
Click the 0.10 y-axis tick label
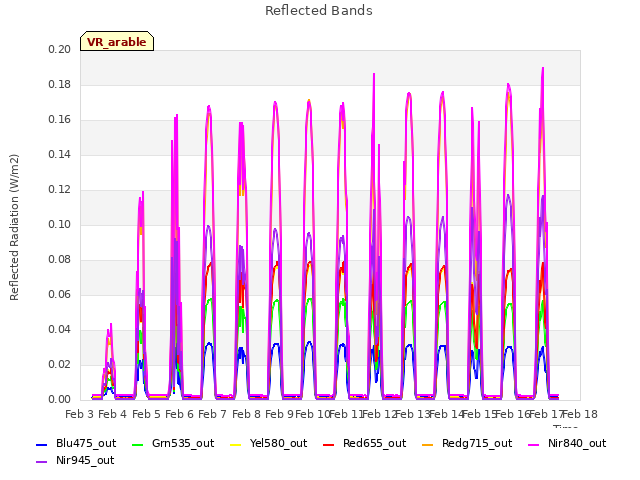(x=59, y=225)
